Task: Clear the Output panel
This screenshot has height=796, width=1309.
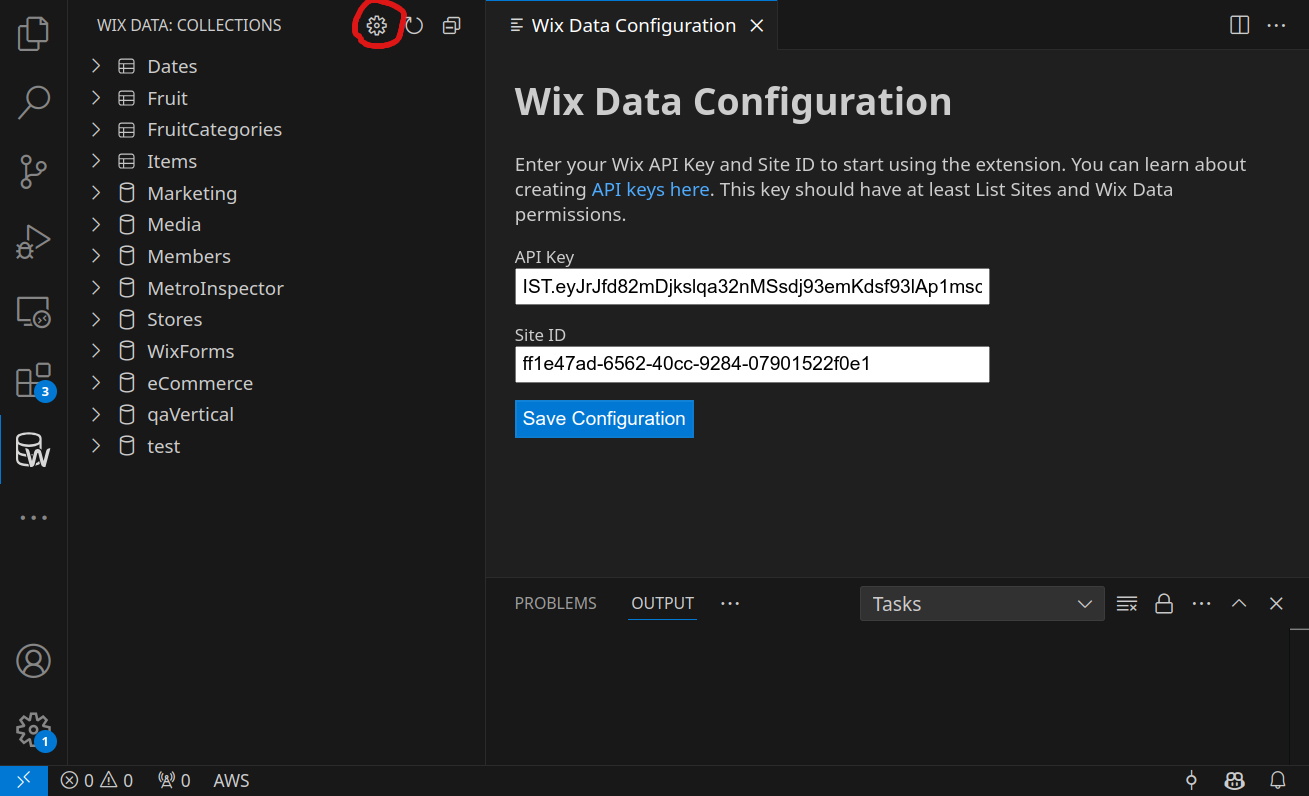Action: coord(1127,604)
